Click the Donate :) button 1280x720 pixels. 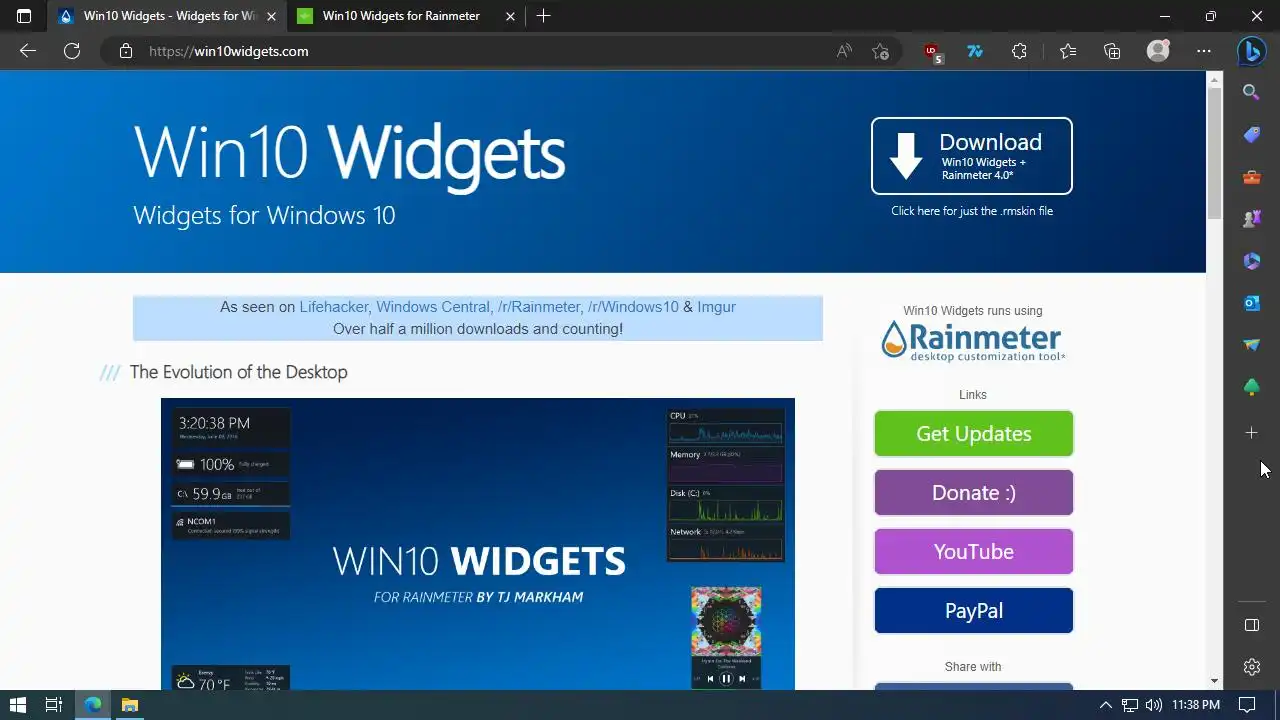[974, 493]
